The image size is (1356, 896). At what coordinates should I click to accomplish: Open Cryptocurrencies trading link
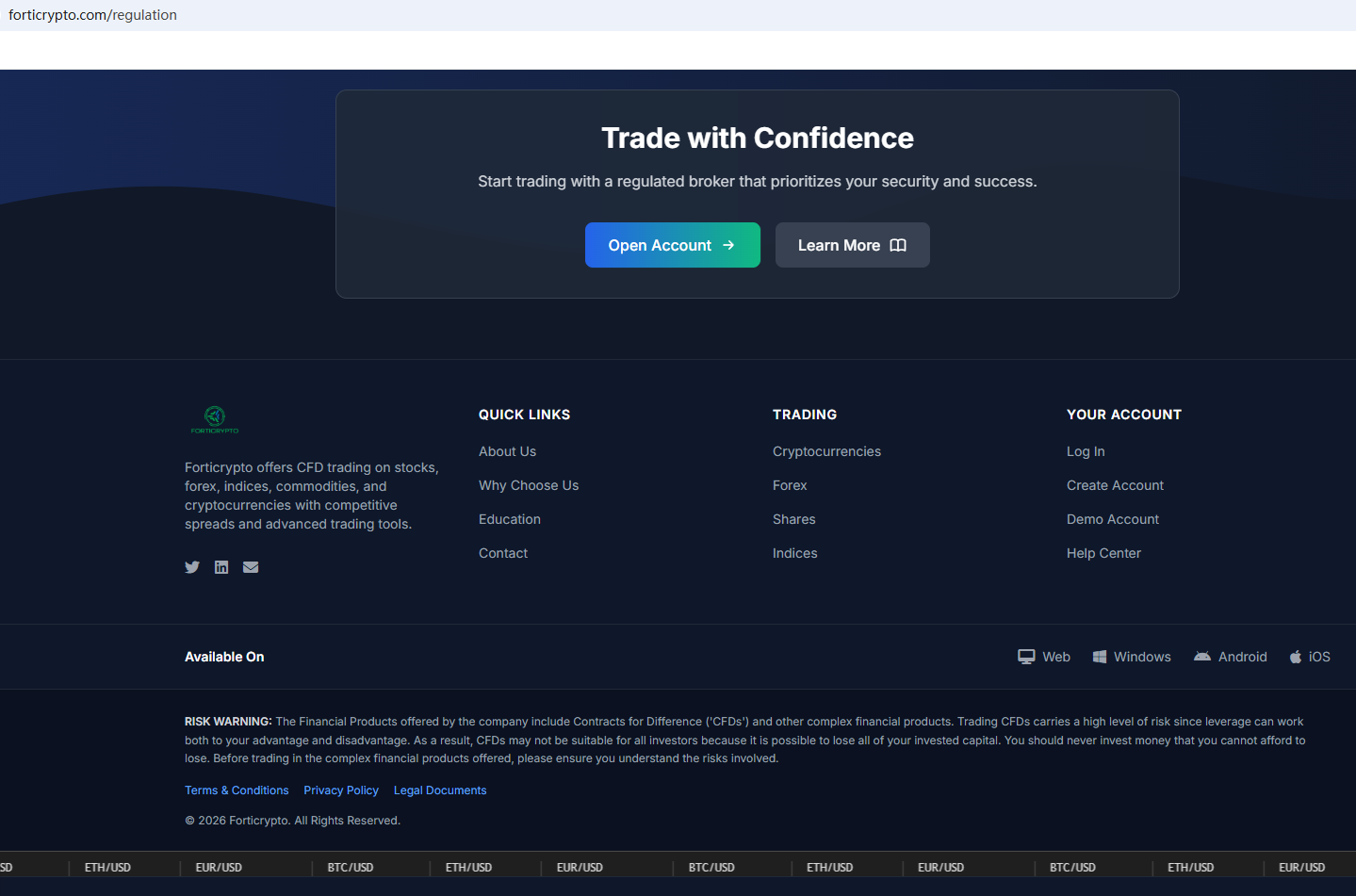coord(826,451)
